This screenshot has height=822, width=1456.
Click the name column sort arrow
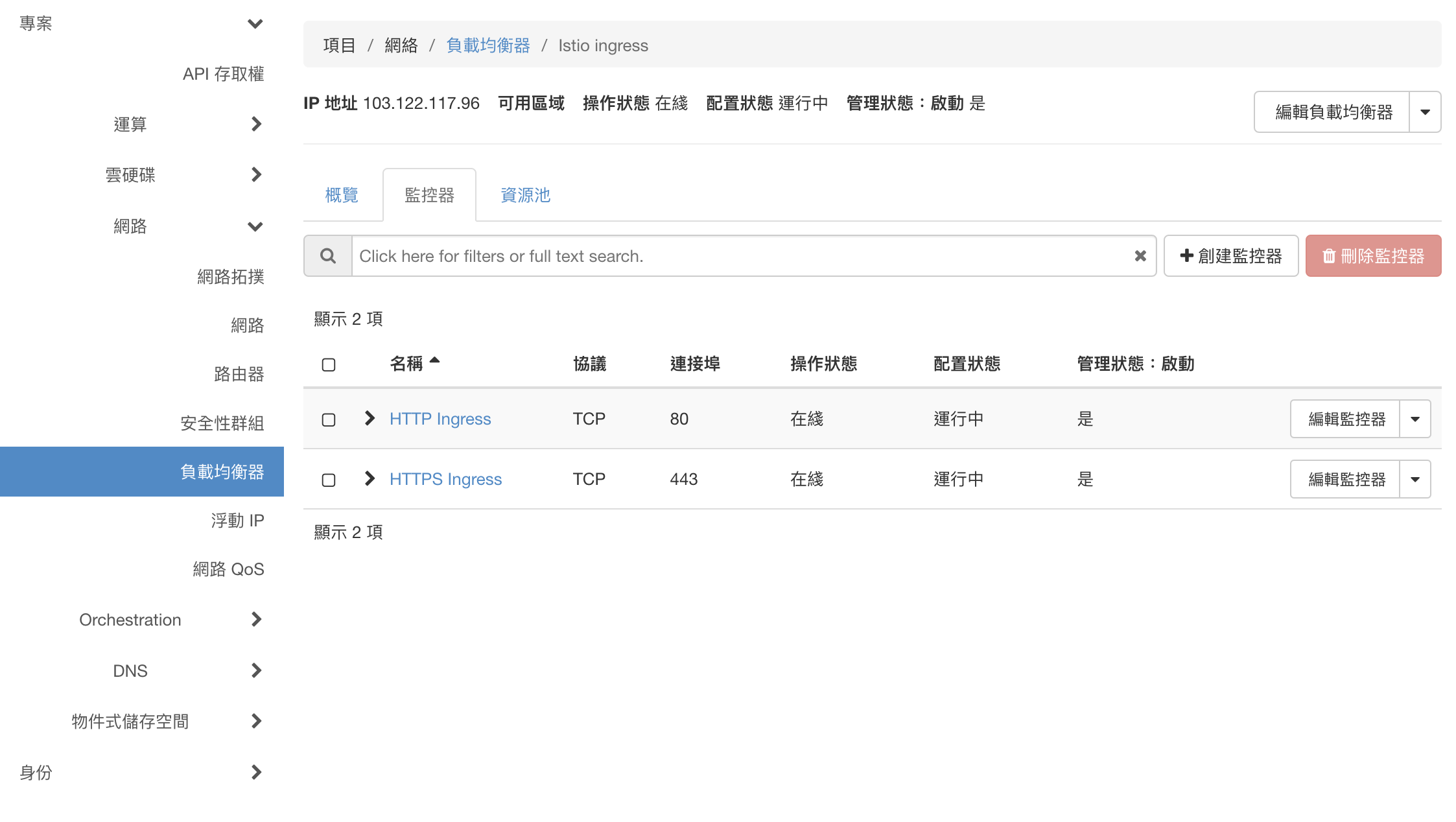434,360
